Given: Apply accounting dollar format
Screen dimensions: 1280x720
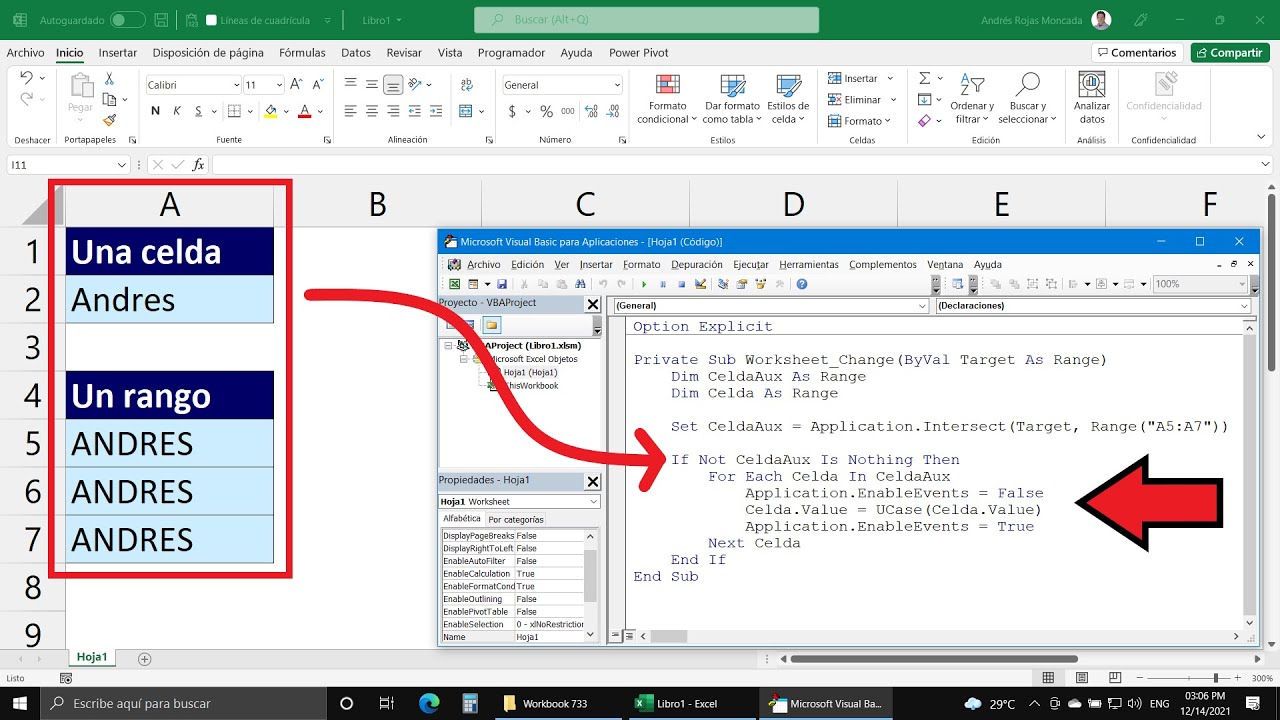Looking at the screenshot, I should coord(512,111).
